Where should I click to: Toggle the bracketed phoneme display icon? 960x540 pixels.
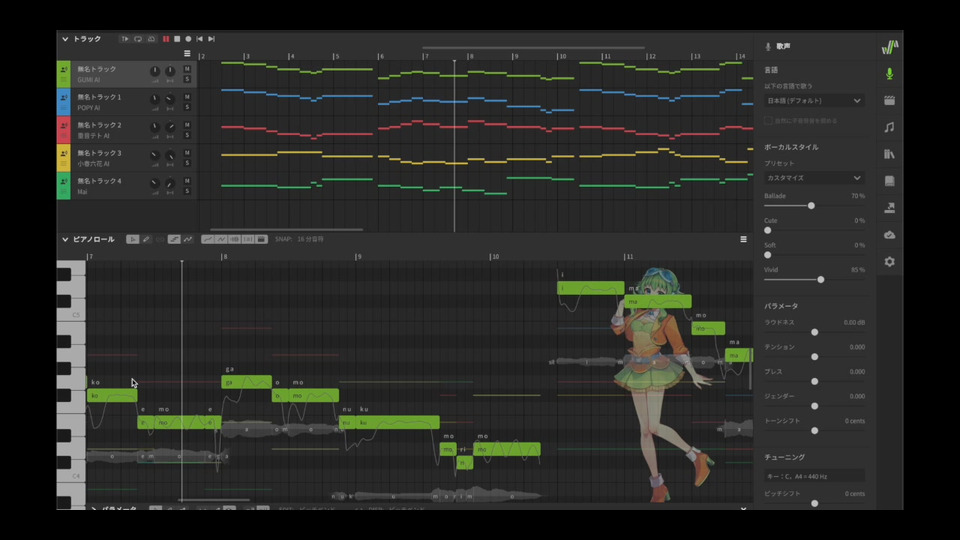[x=248, y=239]
